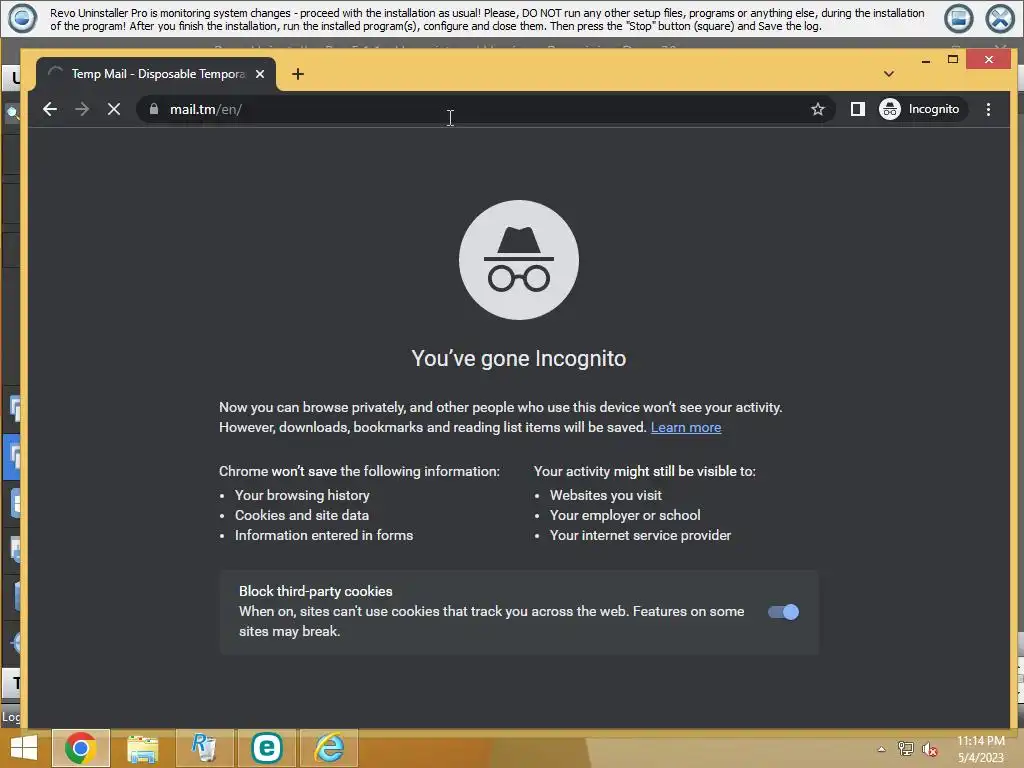Maximize the Chrome incognito window
Image resolution: width=1024 pixels, height=768 pixels.
(x=953, y=59)
